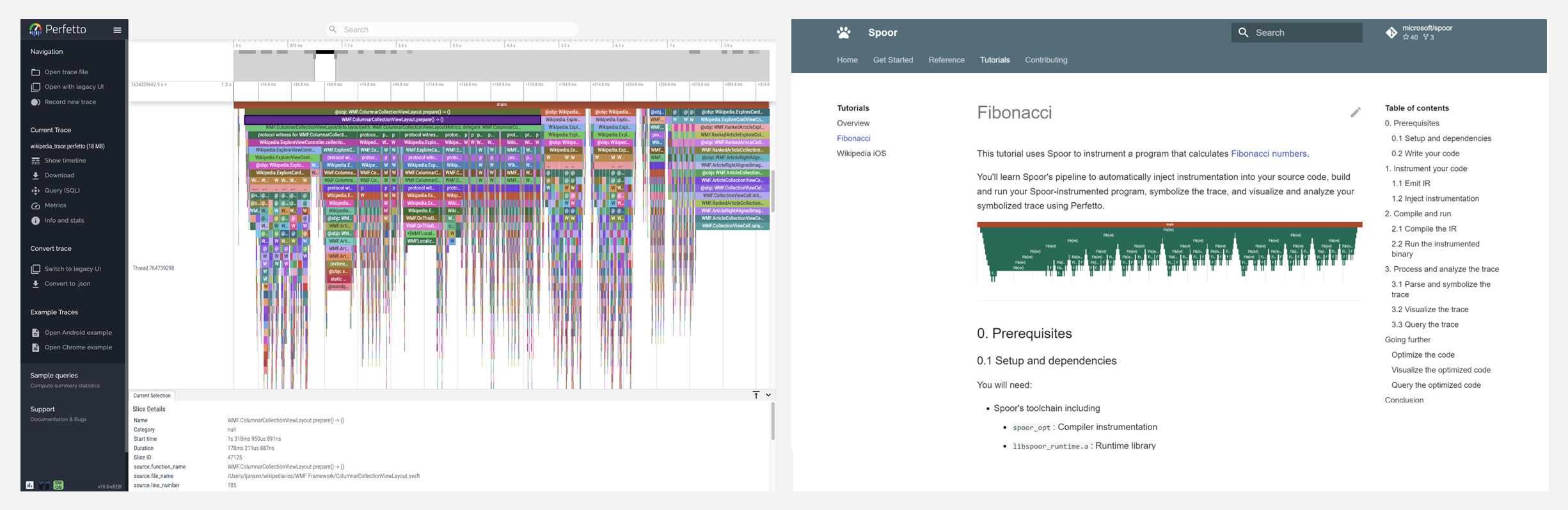
Task: Open the Get Started tab
Action: pos(893,60)
